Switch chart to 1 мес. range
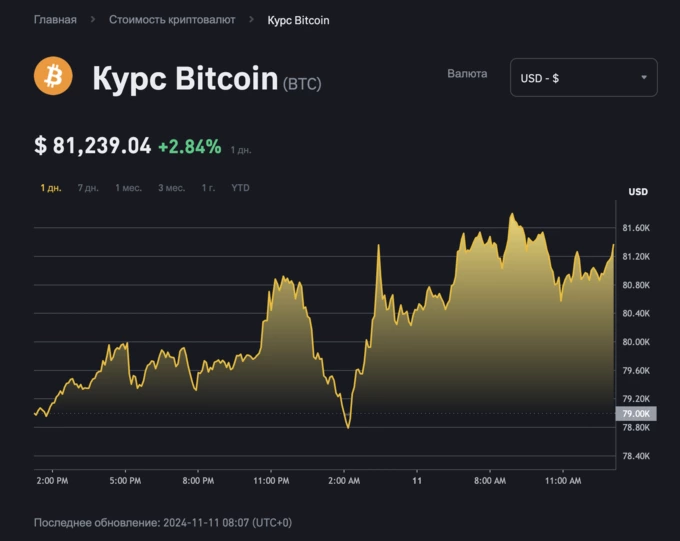Viewport: 680px width, 541px height. [128, 188]
